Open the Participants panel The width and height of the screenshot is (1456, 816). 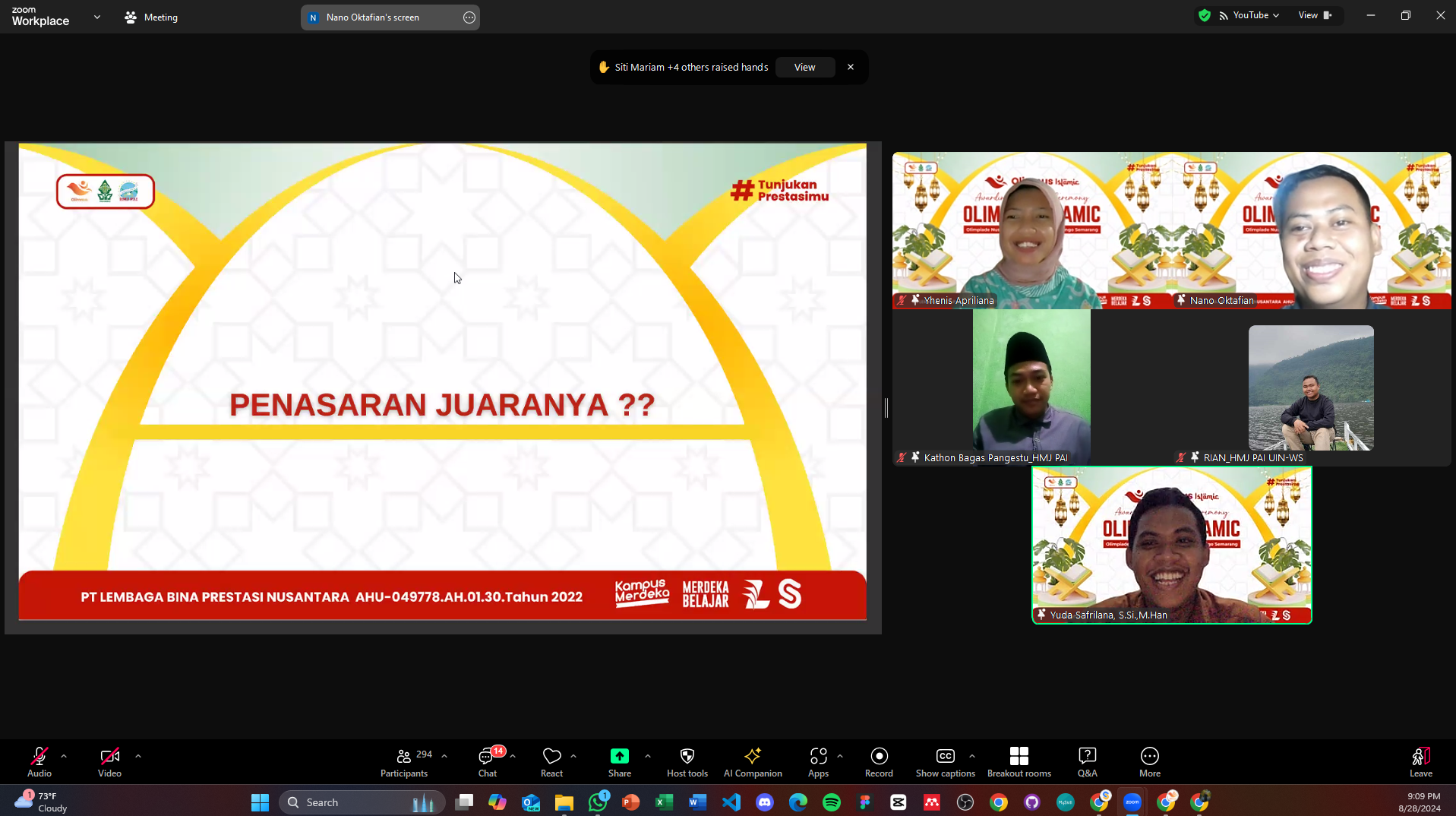(x=404, y=762)
